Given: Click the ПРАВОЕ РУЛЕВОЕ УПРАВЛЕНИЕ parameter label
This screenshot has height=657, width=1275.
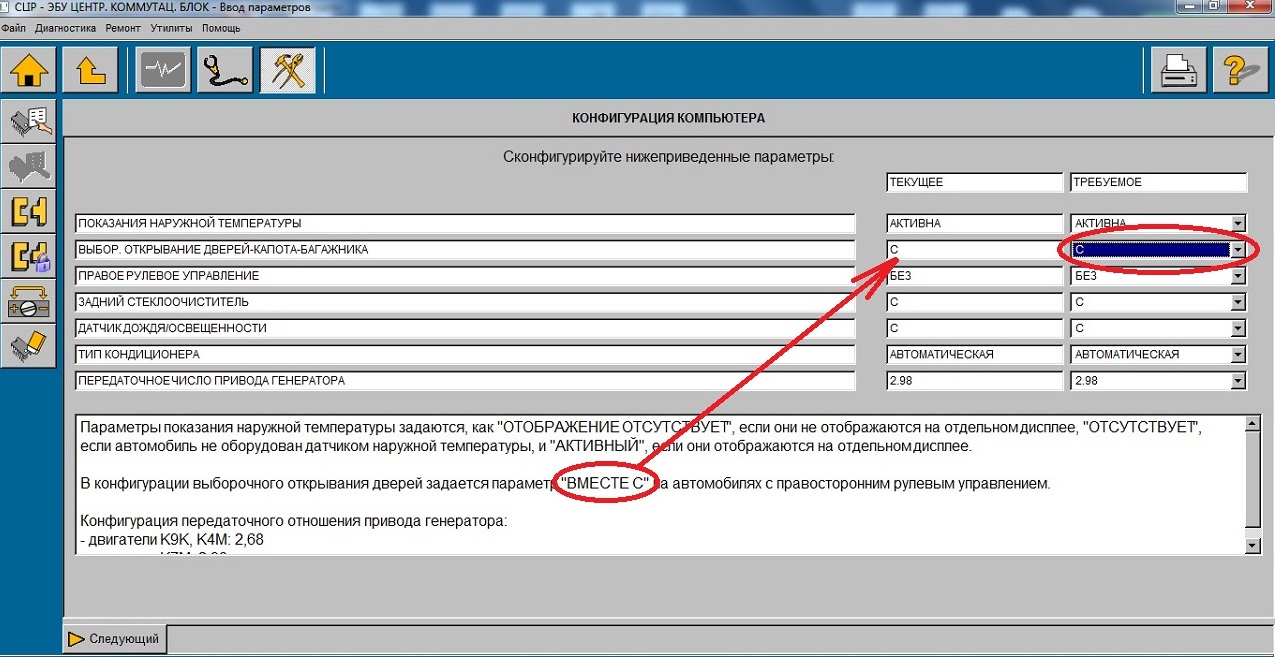Looking at the screenshot, I should [465, 276].
